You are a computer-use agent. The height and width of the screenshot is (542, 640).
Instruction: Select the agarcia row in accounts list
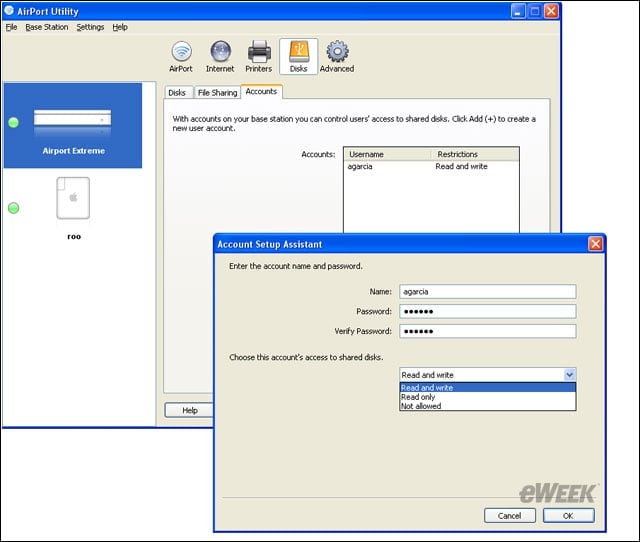coord(431,167)
